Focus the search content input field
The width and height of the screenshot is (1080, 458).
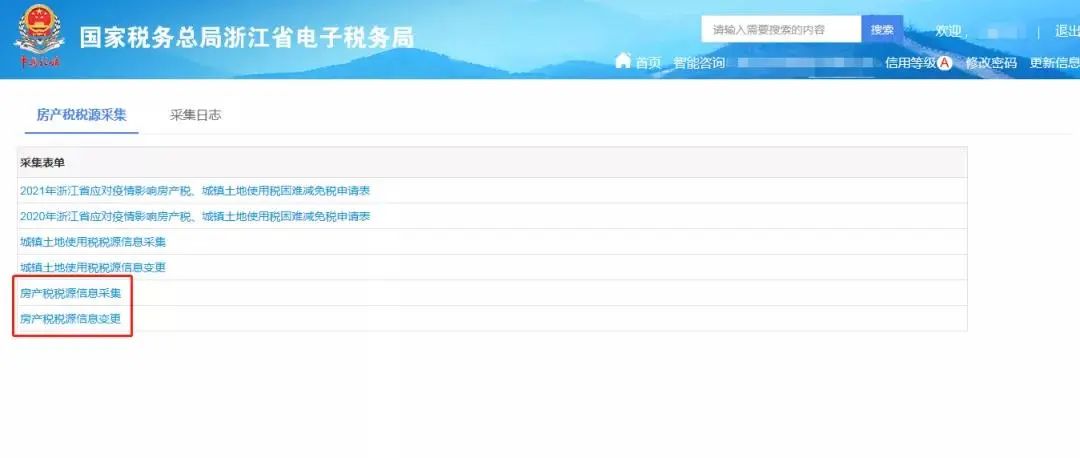(x=781, y=30)
